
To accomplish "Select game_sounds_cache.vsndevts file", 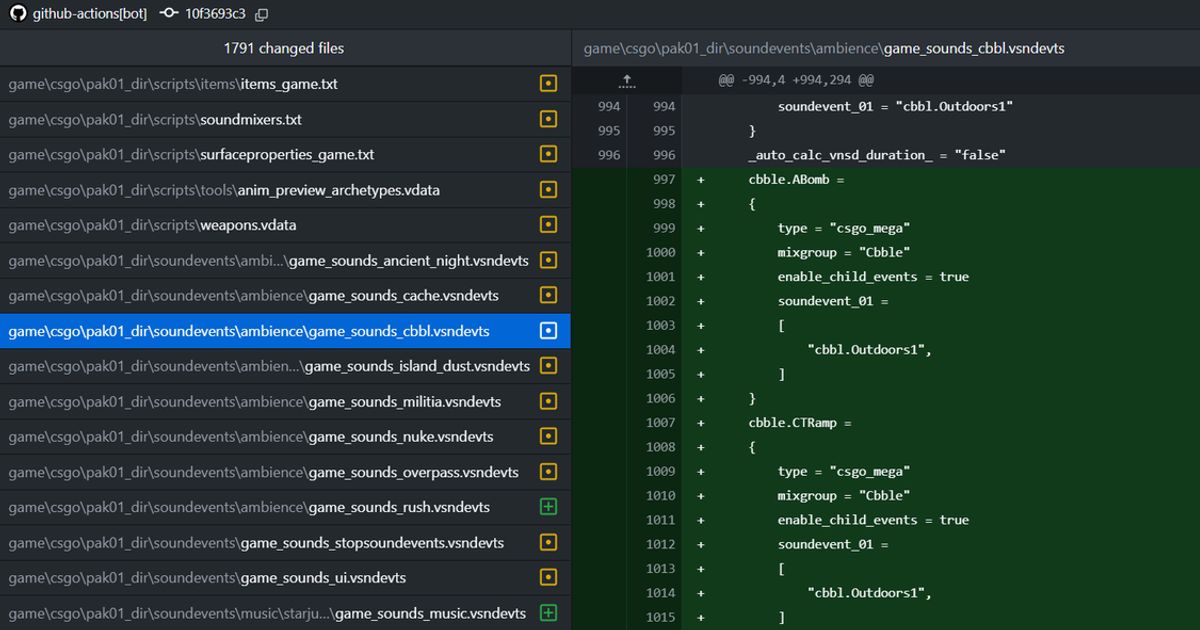I will 285,295.
